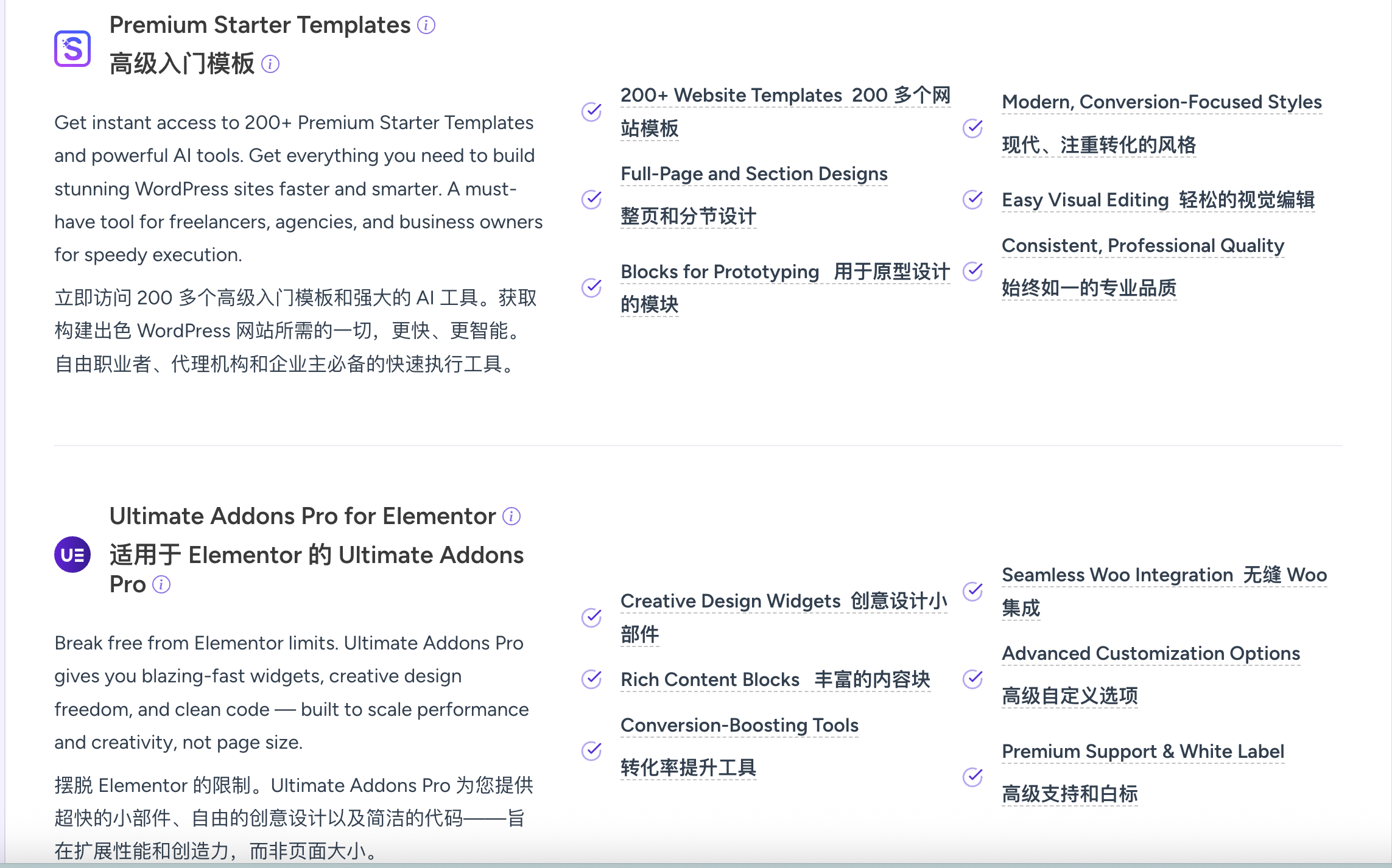Click the 整页和分节设计 translated text
This screenshot has width=1392, height=868.
point(688,217)
